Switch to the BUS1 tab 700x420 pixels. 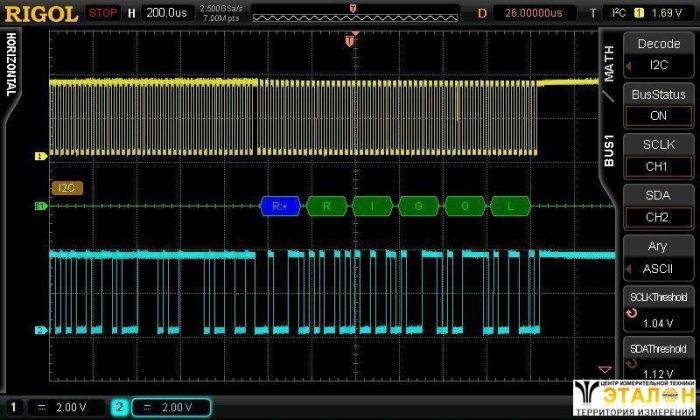[x=609, y=148]
